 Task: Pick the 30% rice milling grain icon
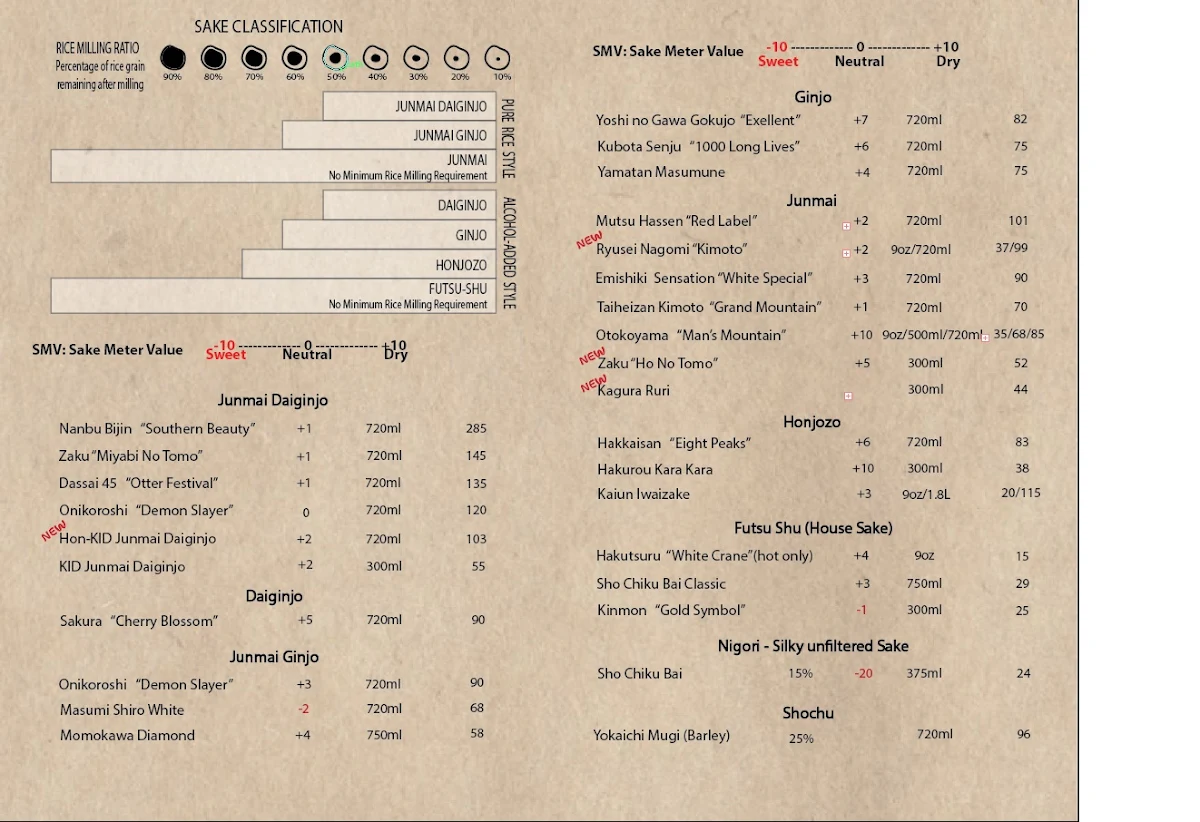click(416, 58)
